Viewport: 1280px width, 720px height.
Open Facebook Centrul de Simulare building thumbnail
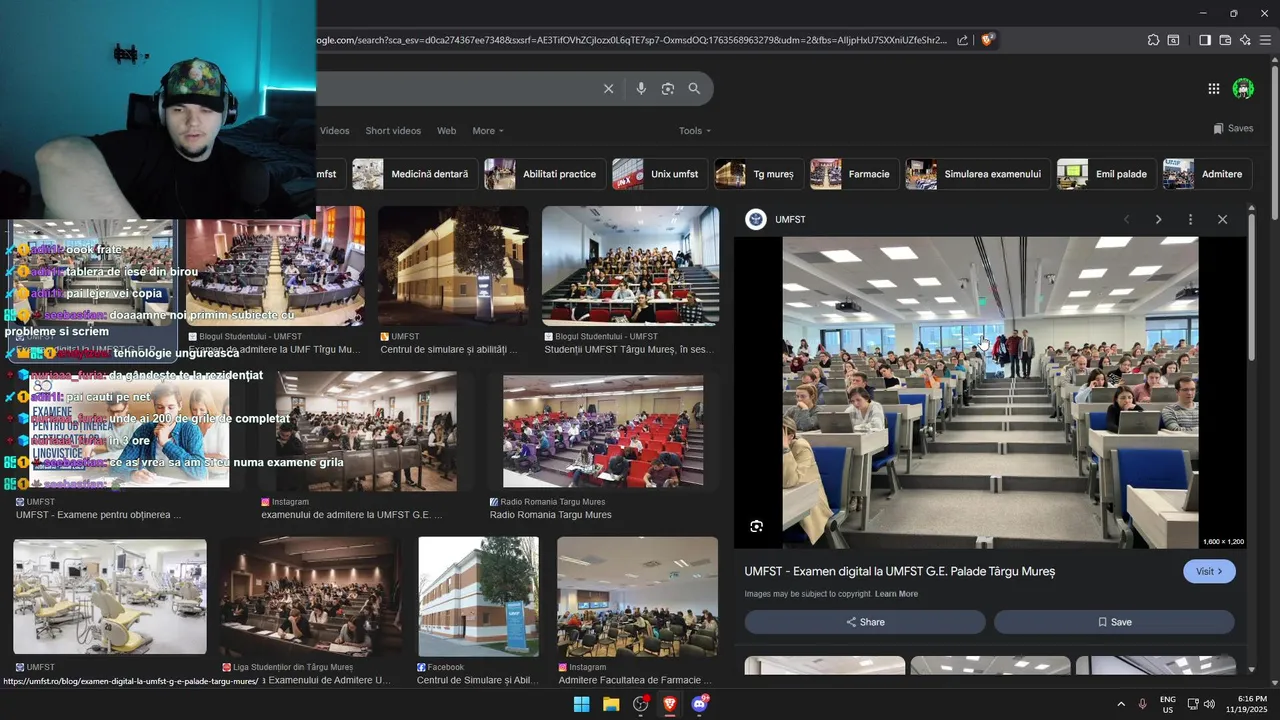coord(478,596)
